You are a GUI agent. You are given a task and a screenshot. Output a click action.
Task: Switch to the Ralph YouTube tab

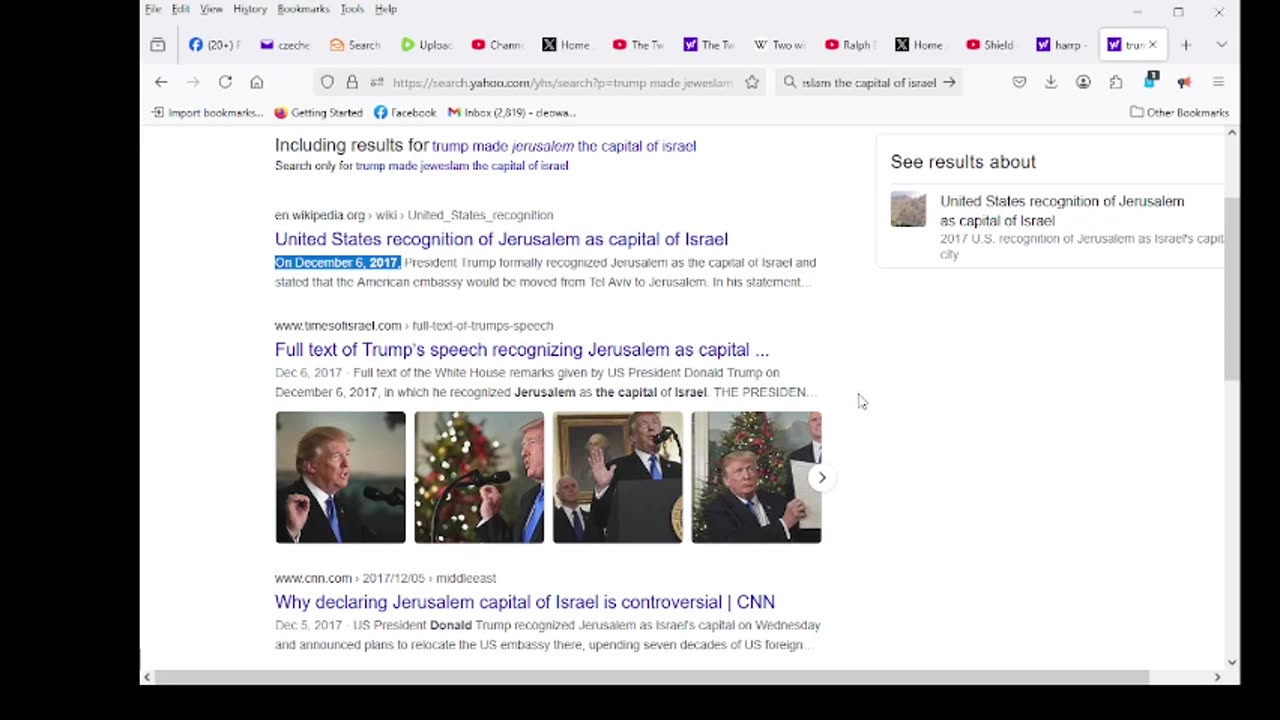pos(851,45)
